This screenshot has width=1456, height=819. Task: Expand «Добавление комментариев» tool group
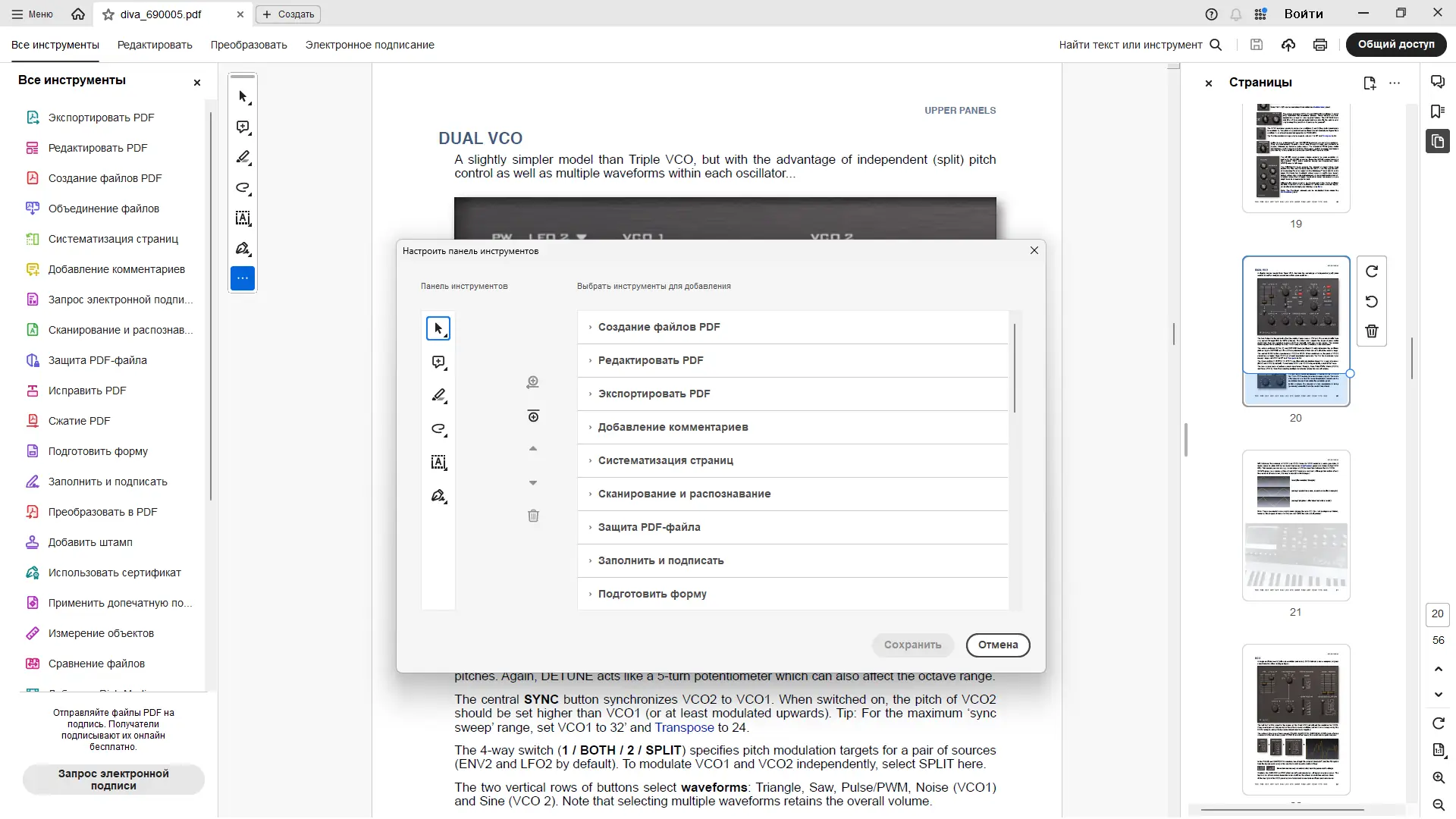[672, 427]
